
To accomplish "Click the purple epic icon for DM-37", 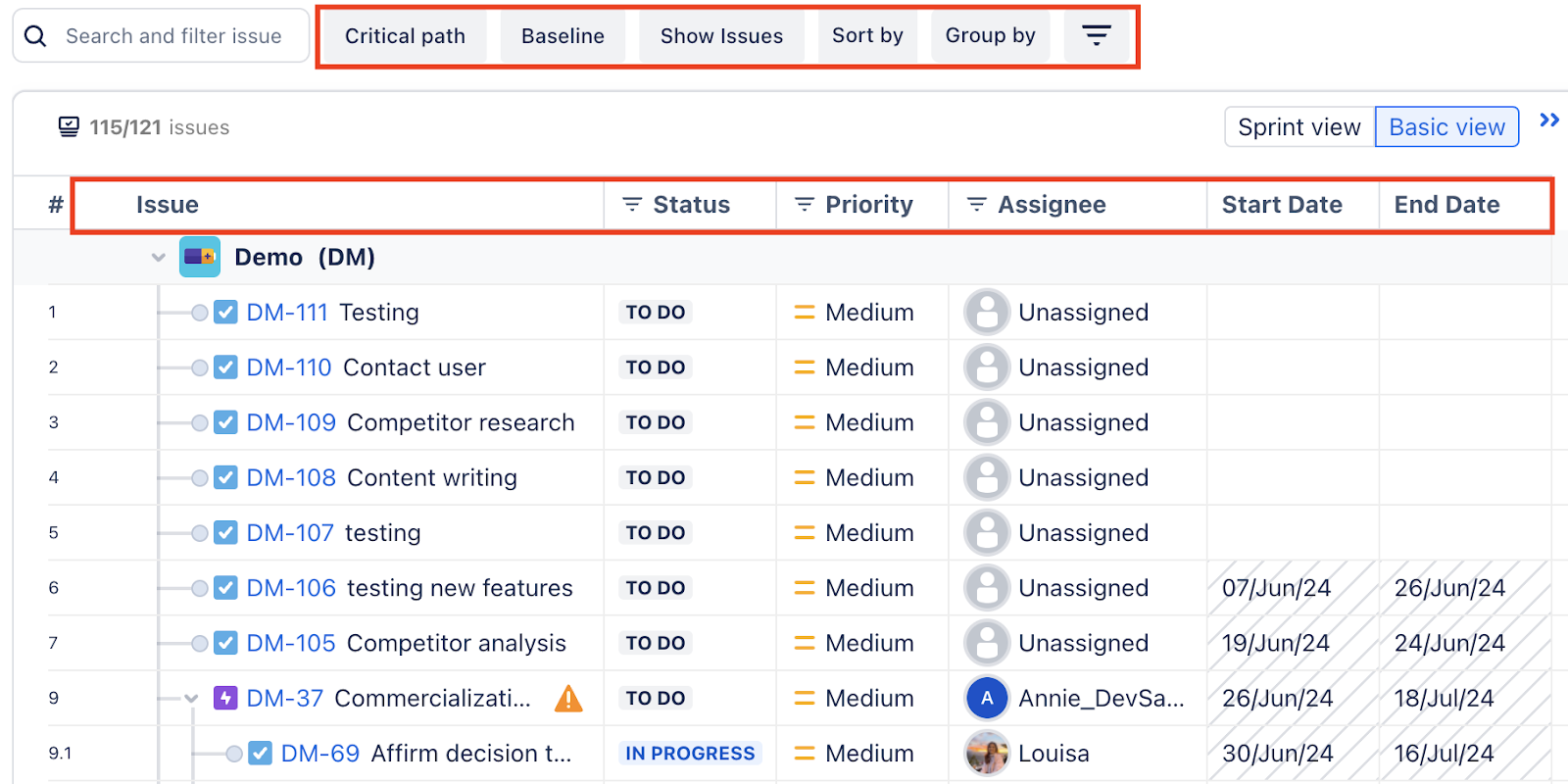I will coord(225,699).
